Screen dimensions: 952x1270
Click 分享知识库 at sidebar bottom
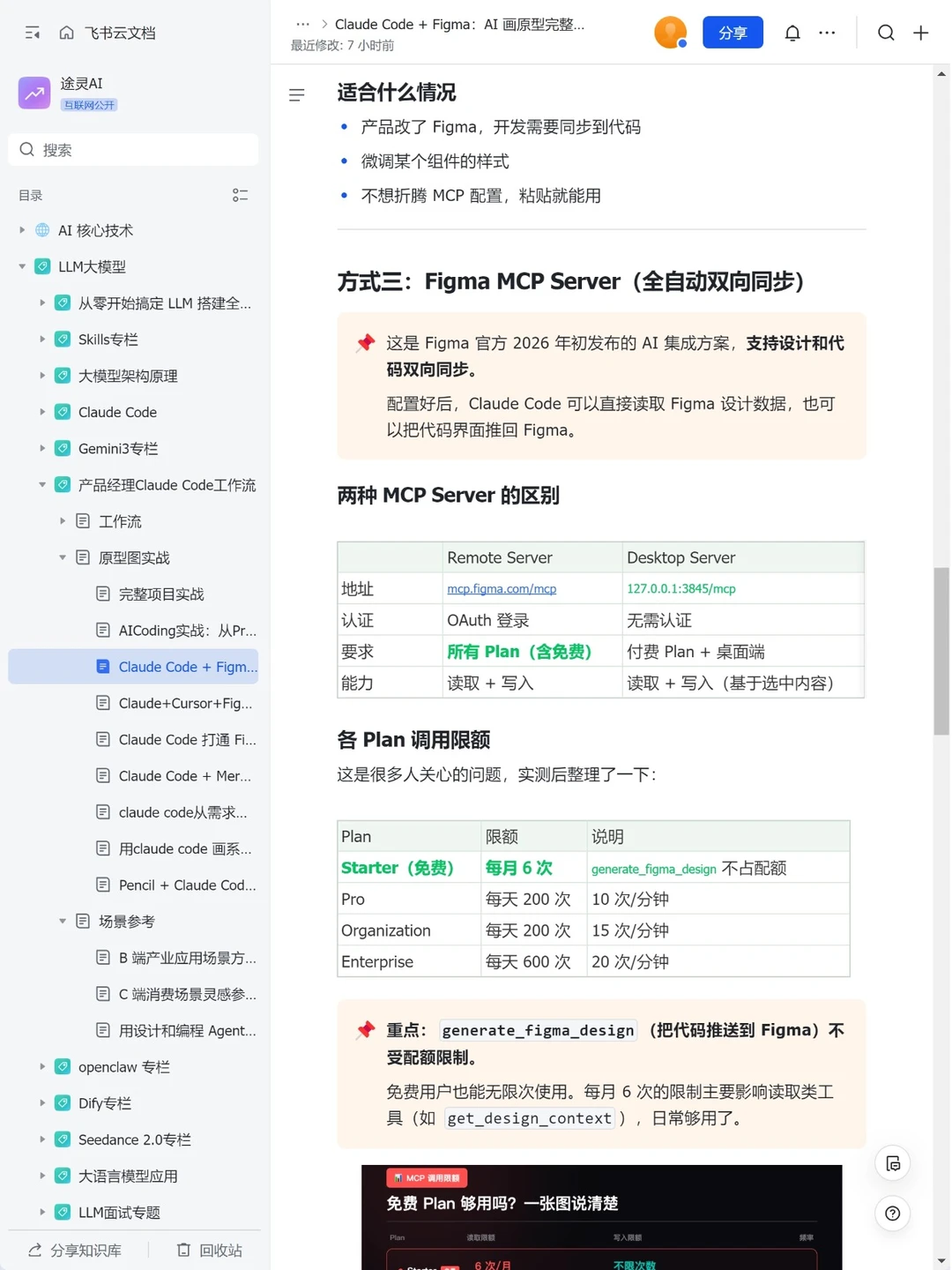point(76,1250)
